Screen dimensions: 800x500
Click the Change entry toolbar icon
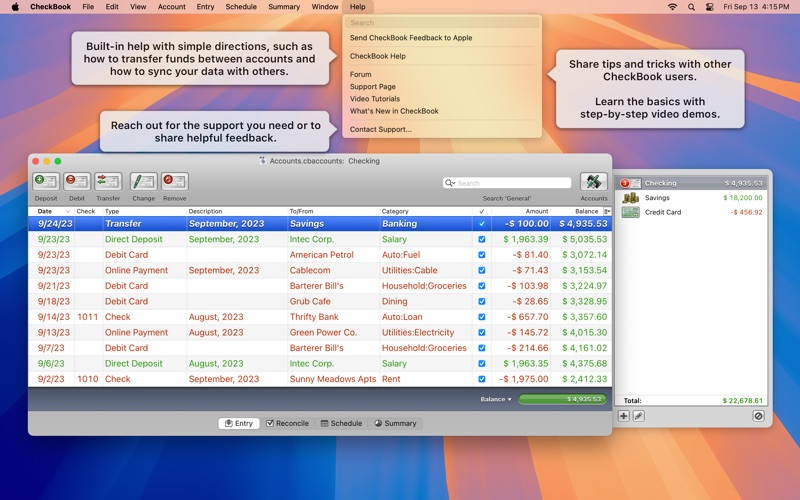pyautogui.click(x=143, y=182)
